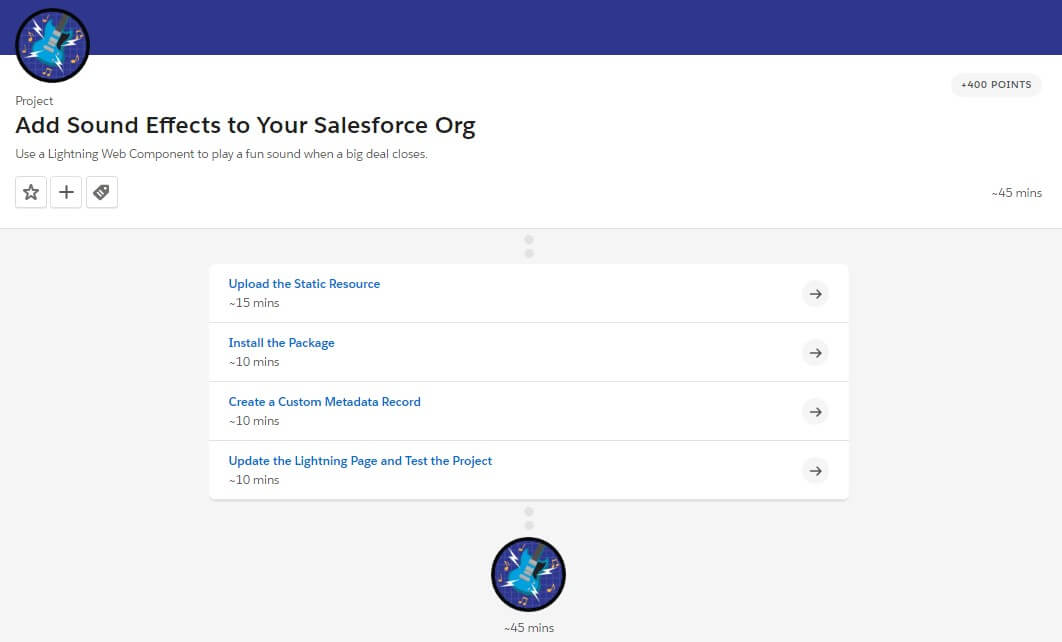The width and height of the screenshot is (1062, 642).
Task: Click the Lightning Web Component description text
Action: click(x=221, y=154)
